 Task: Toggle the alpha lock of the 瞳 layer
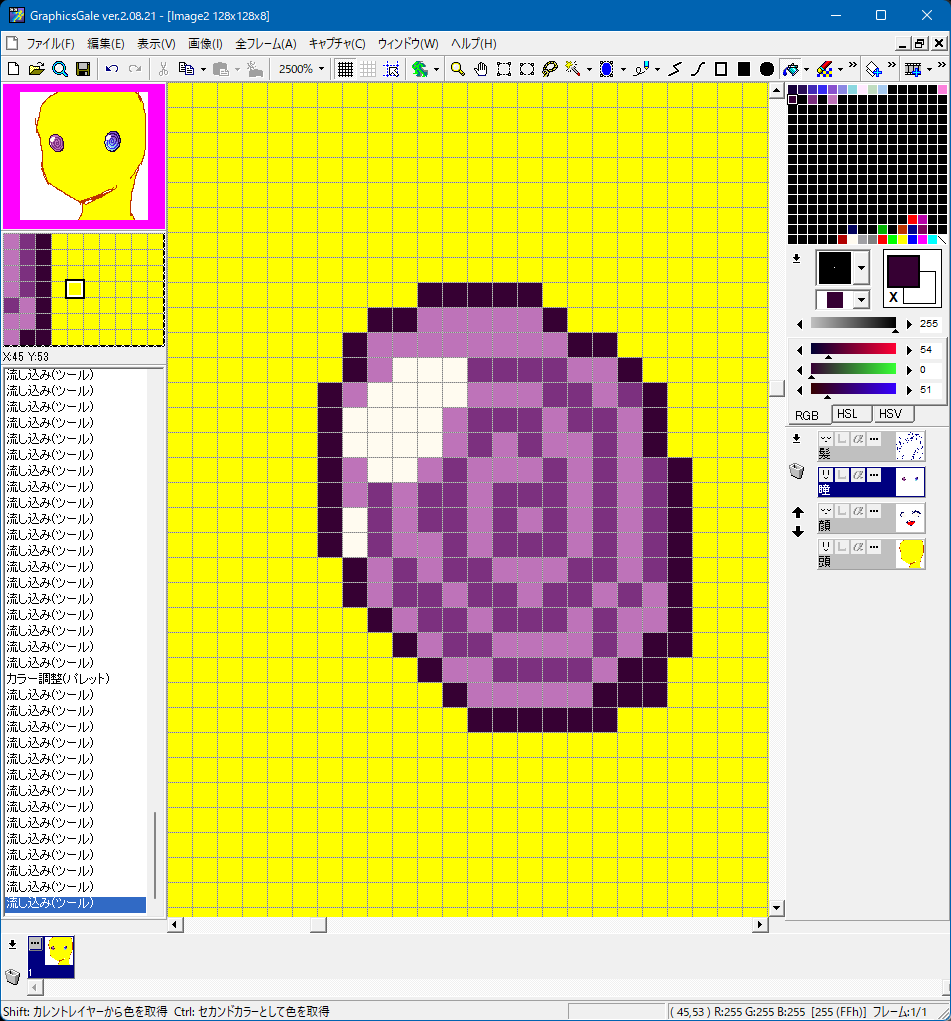click(858, 475)
